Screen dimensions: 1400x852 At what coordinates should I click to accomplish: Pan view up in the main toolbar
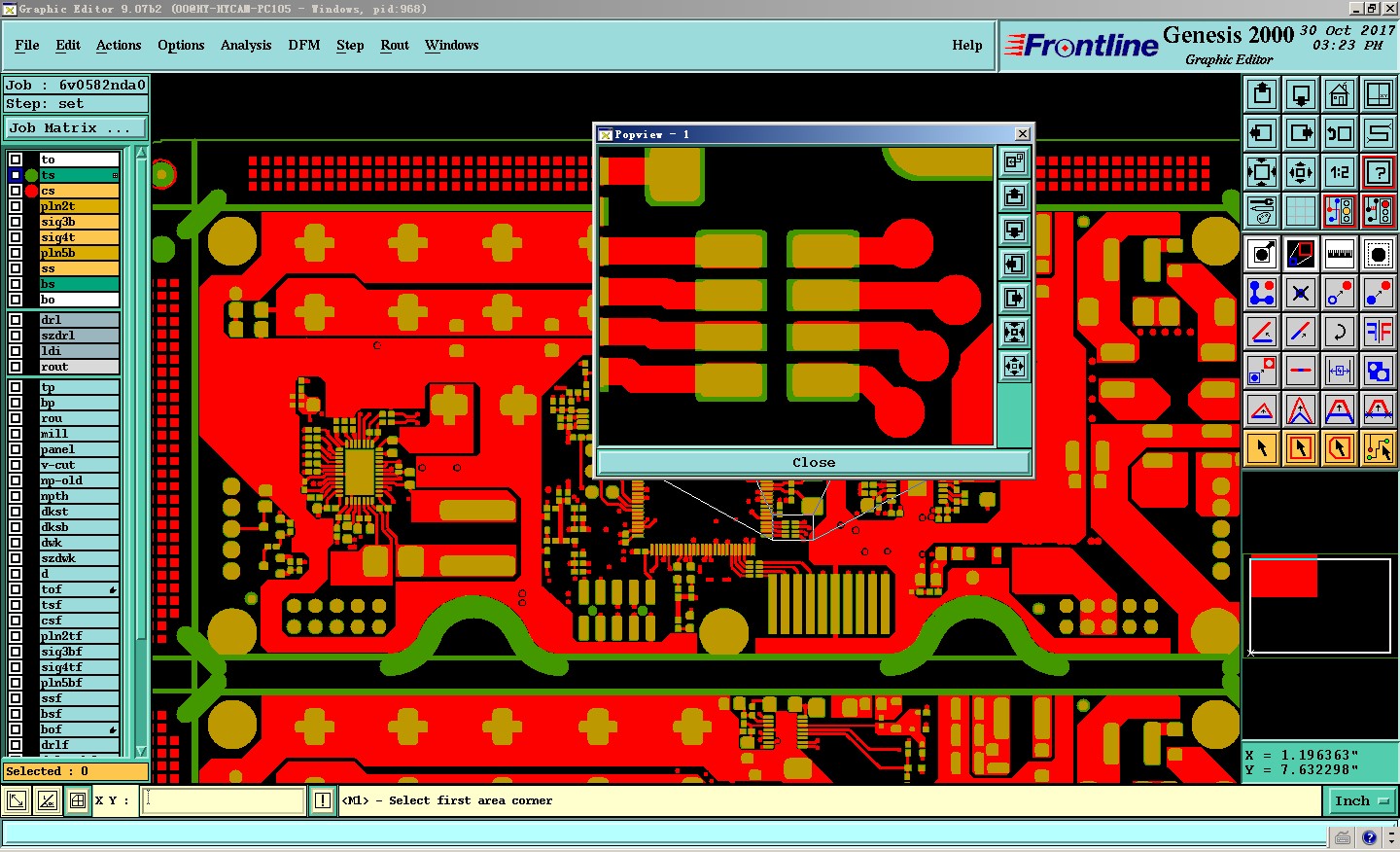point(1262,94)
